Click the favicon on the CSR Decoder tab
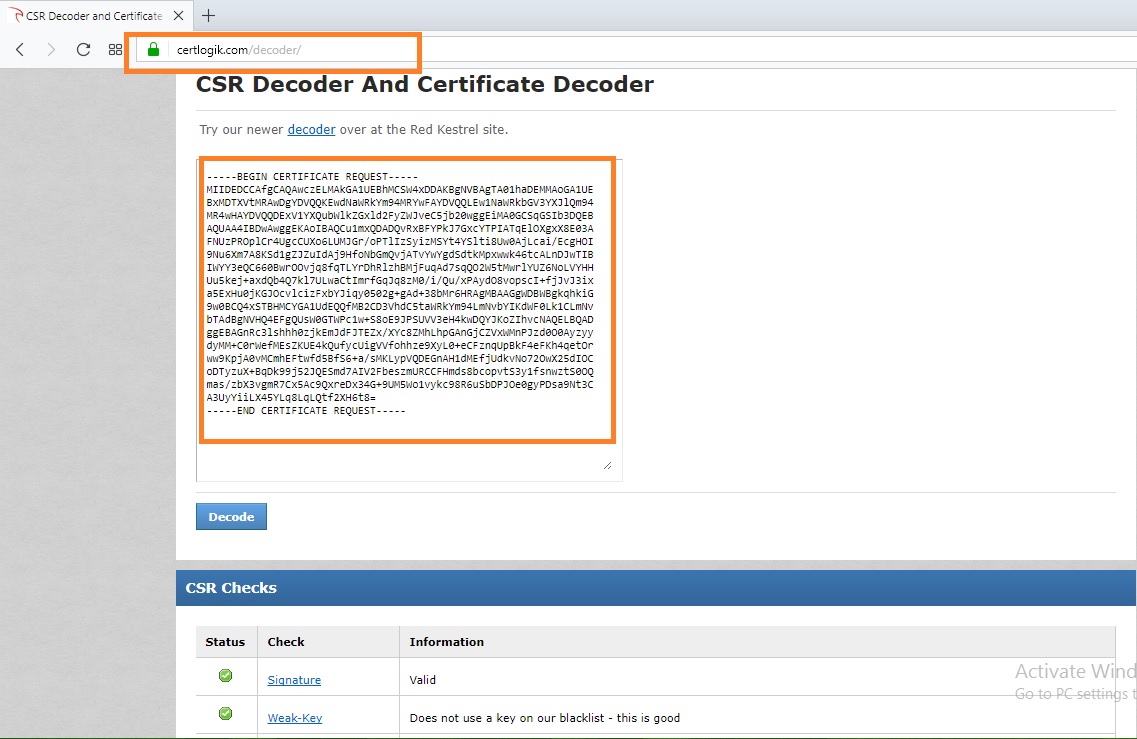1137x739 pixels. tap(16, 15)
